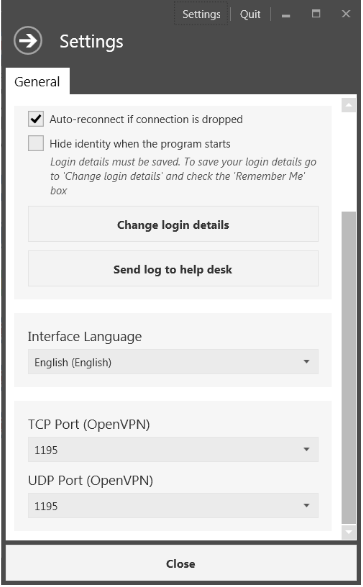Click the scrollbar down arrow
The image size is (363, 587).
point(349,532)
